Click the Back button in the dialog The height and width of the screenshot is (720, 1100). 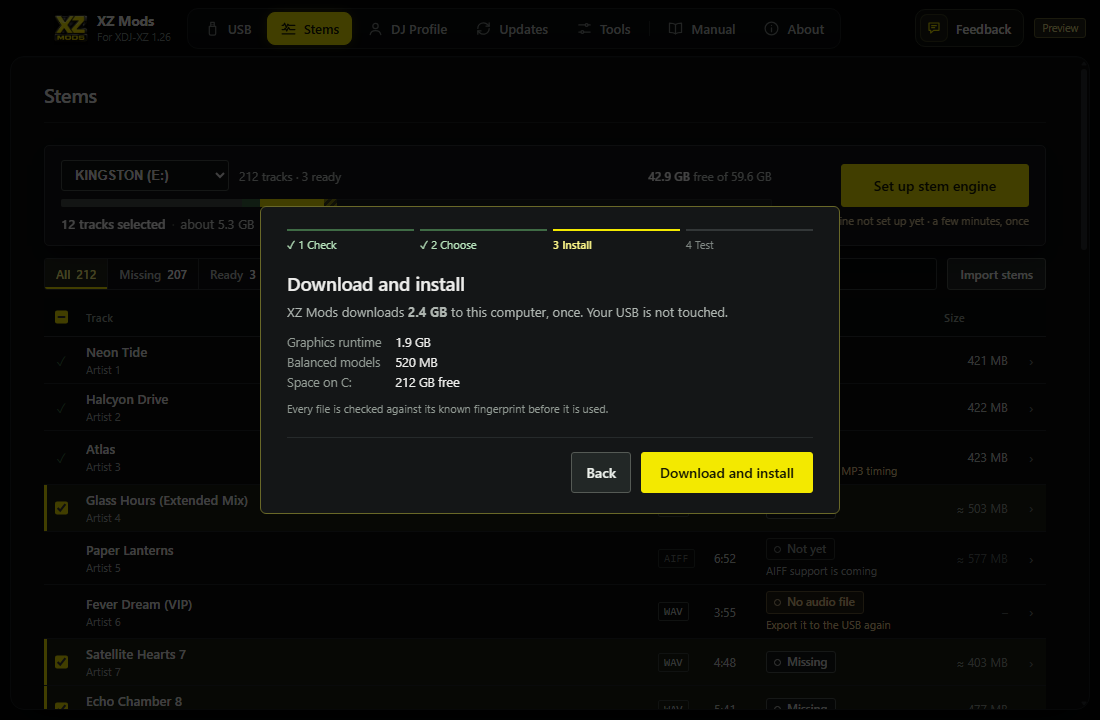point(601,472)
